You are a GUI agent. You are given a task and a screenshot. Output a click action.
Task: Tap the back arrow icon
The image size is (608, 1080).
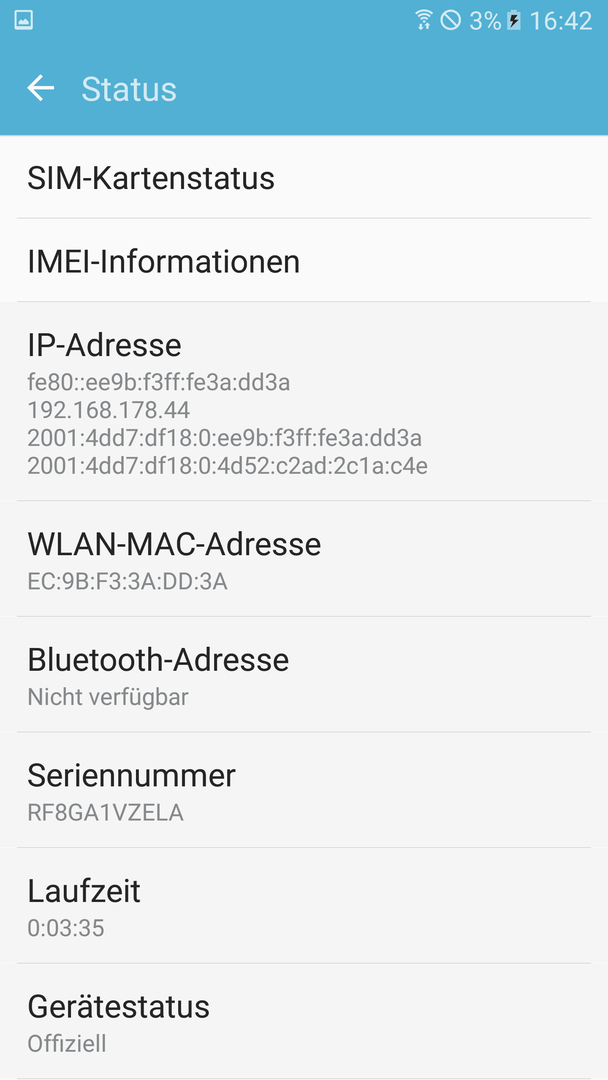click(41, 89)
